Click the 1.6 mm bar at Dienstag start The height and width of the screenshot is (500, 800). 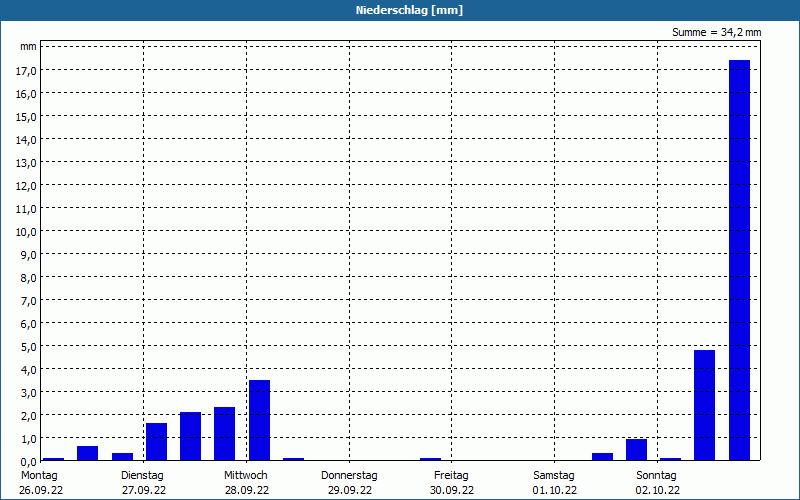point(157,442)
